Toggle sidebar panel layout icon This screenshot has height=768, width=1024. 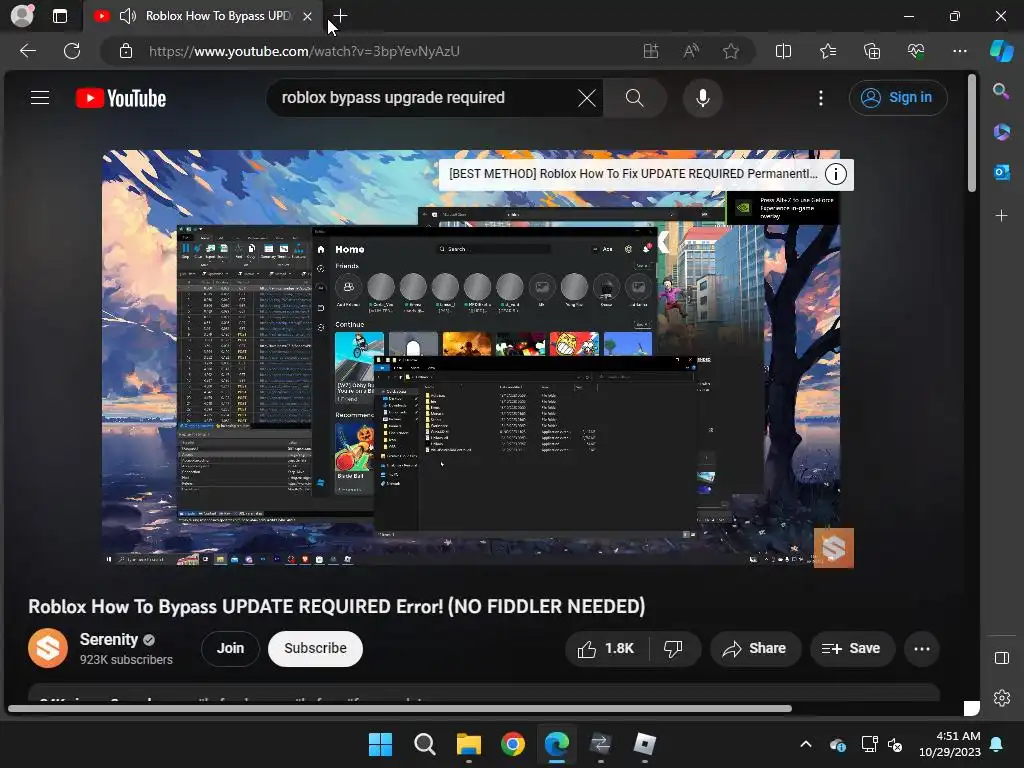(x=1001, y=658)
